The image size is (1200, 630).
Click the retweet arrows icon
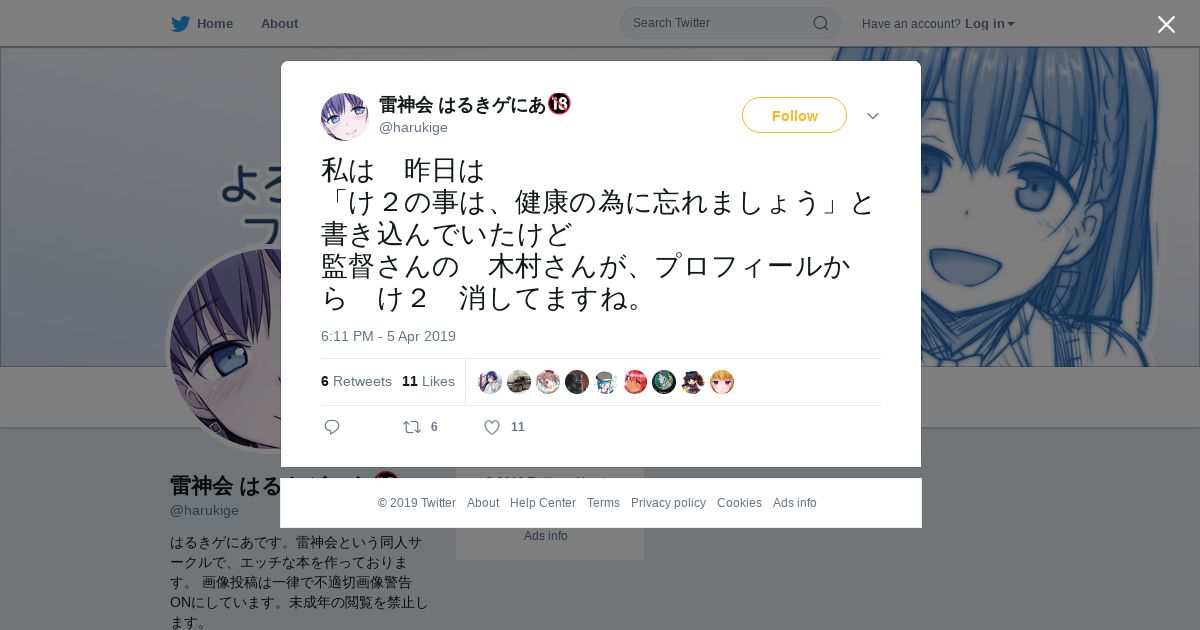pos(411,427)
